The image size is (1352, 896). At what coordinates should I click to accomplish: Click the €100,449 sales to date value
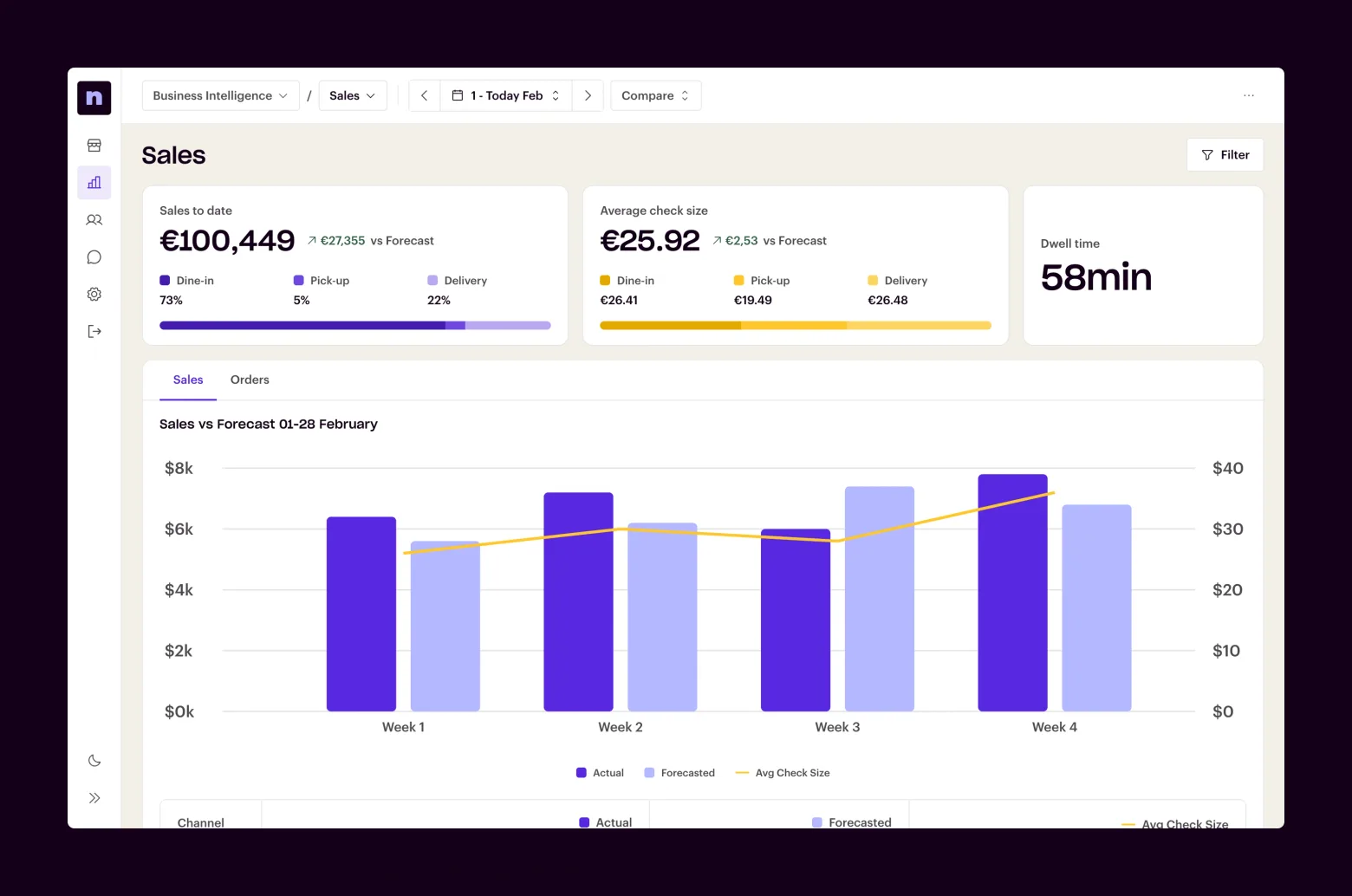click(227, 241)
